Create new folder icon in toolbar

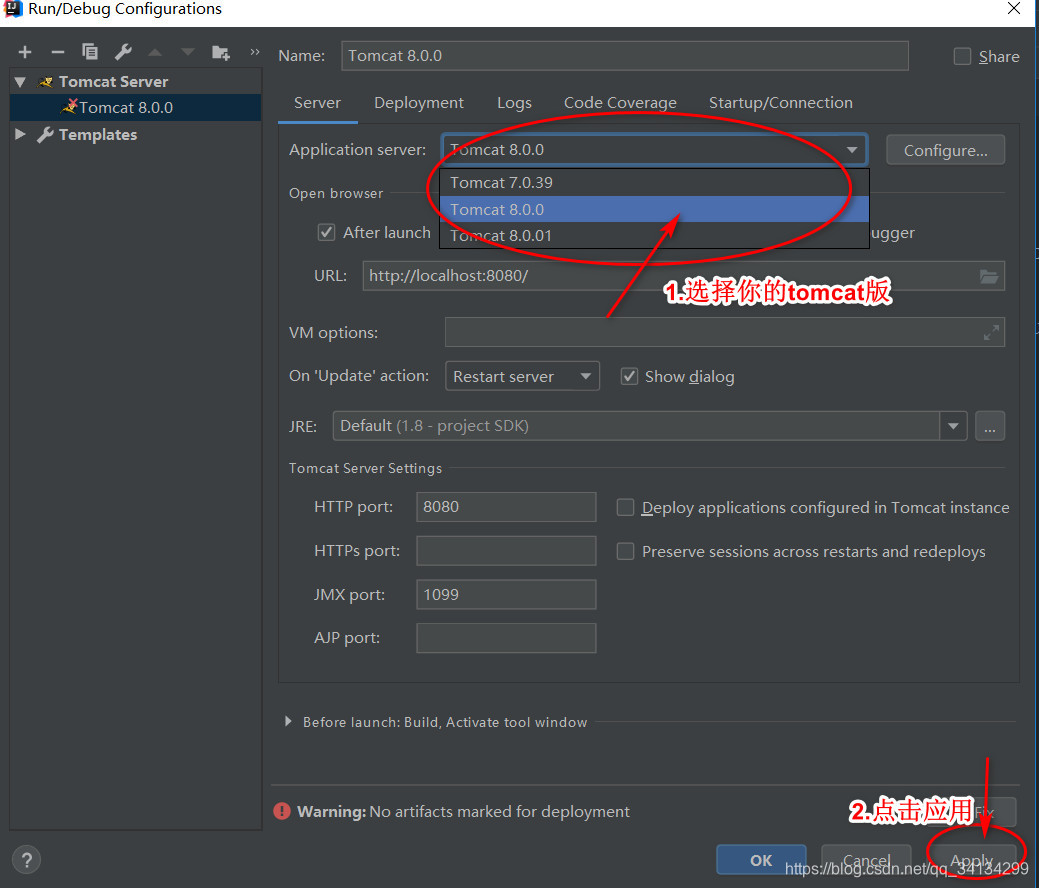220,52
